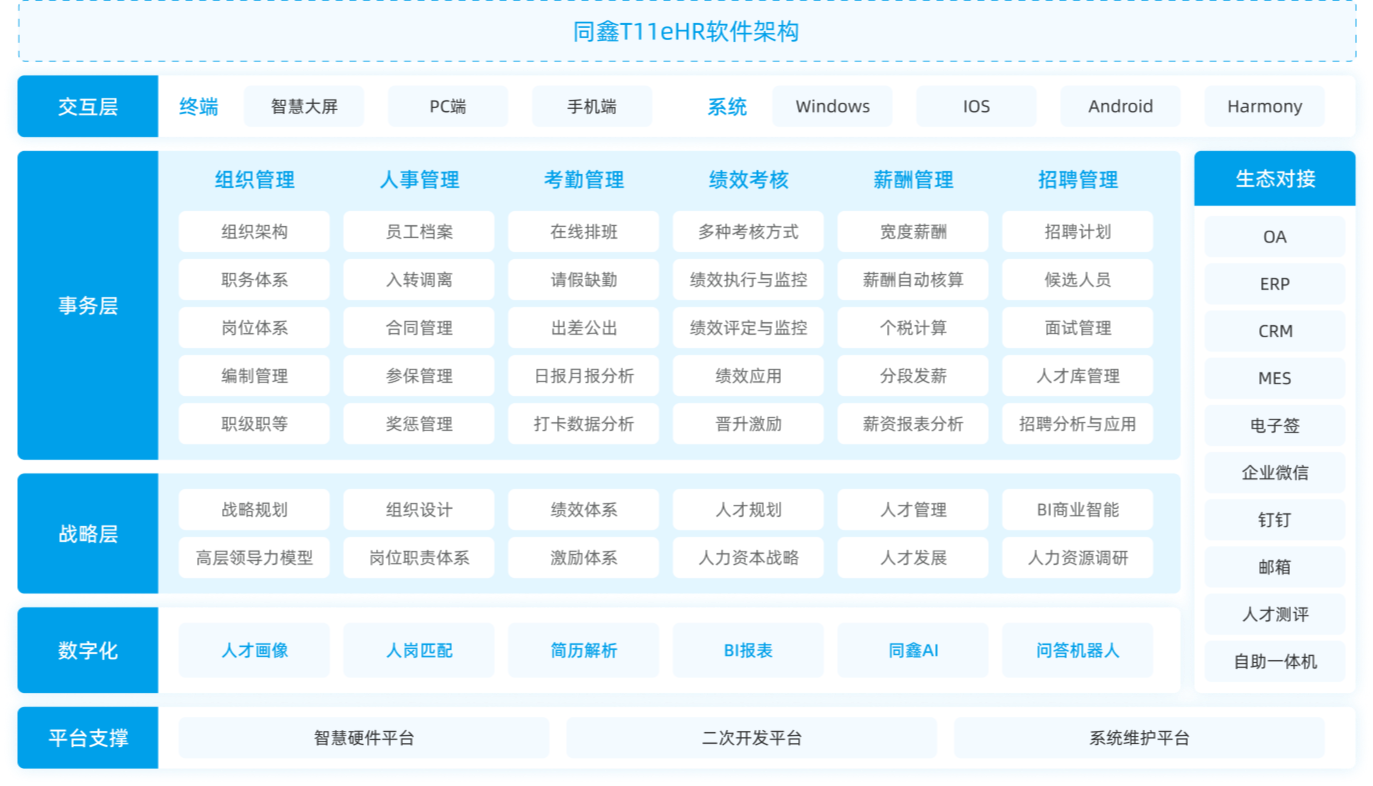Select the OA integration item
The height and width of the screenshot is (786, 1373).
coord(1275,237)
